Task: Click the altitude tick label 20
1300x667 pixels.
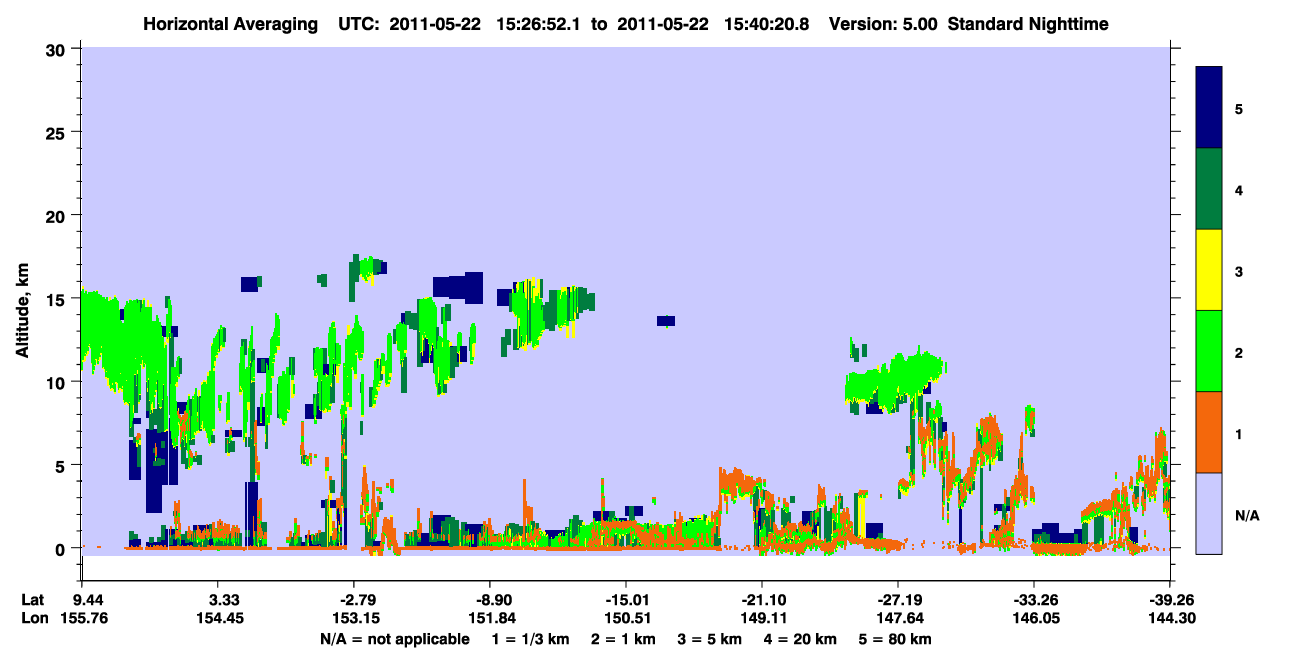Action: click(x=58, y=215)
